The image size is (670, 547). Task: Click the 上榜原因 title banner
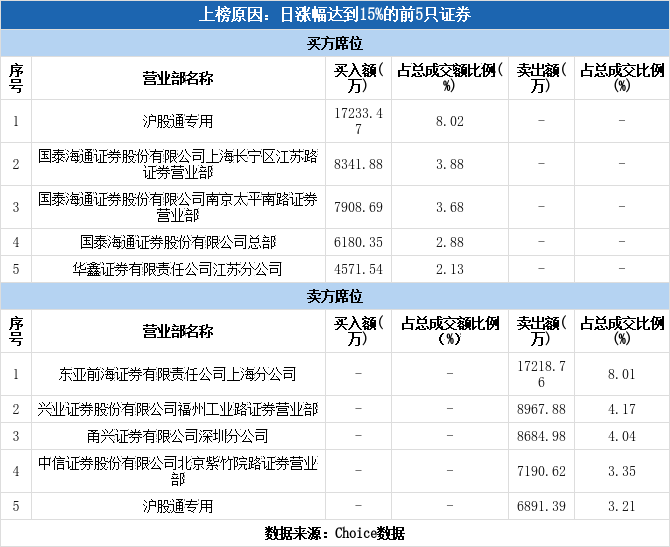coord(335,15)
